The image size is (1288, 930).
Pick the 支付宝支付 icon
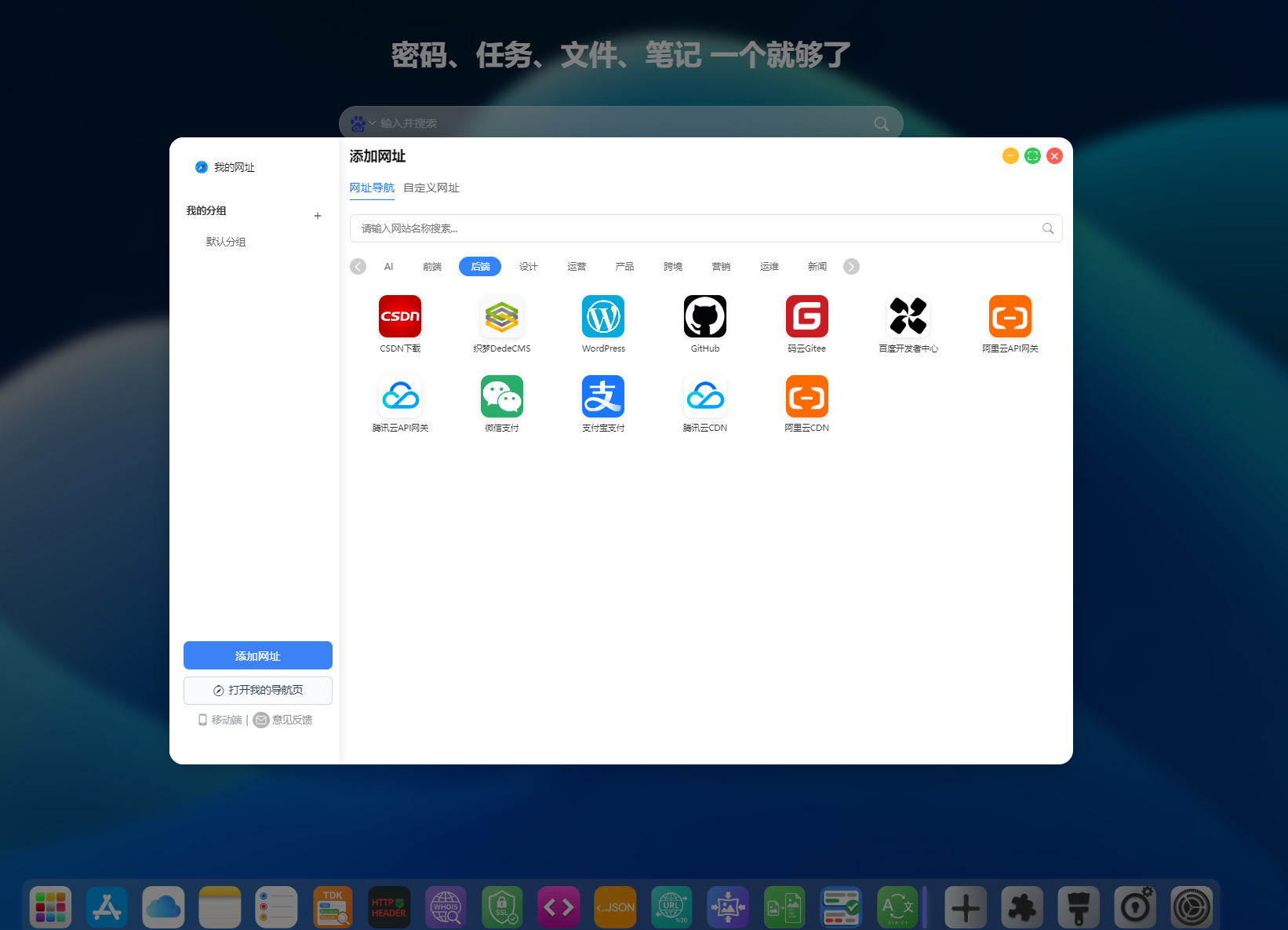(x=603, y=396)
